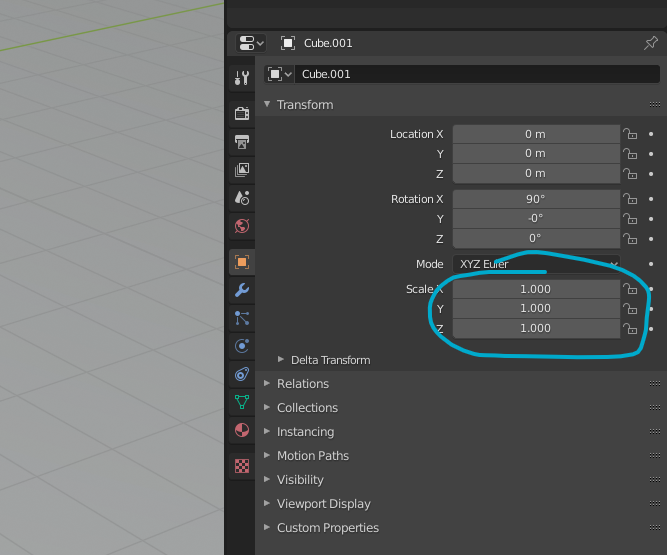
Task: Click the Rotation X 90° field
Action: pyautogui.click(x=536, y=199)
